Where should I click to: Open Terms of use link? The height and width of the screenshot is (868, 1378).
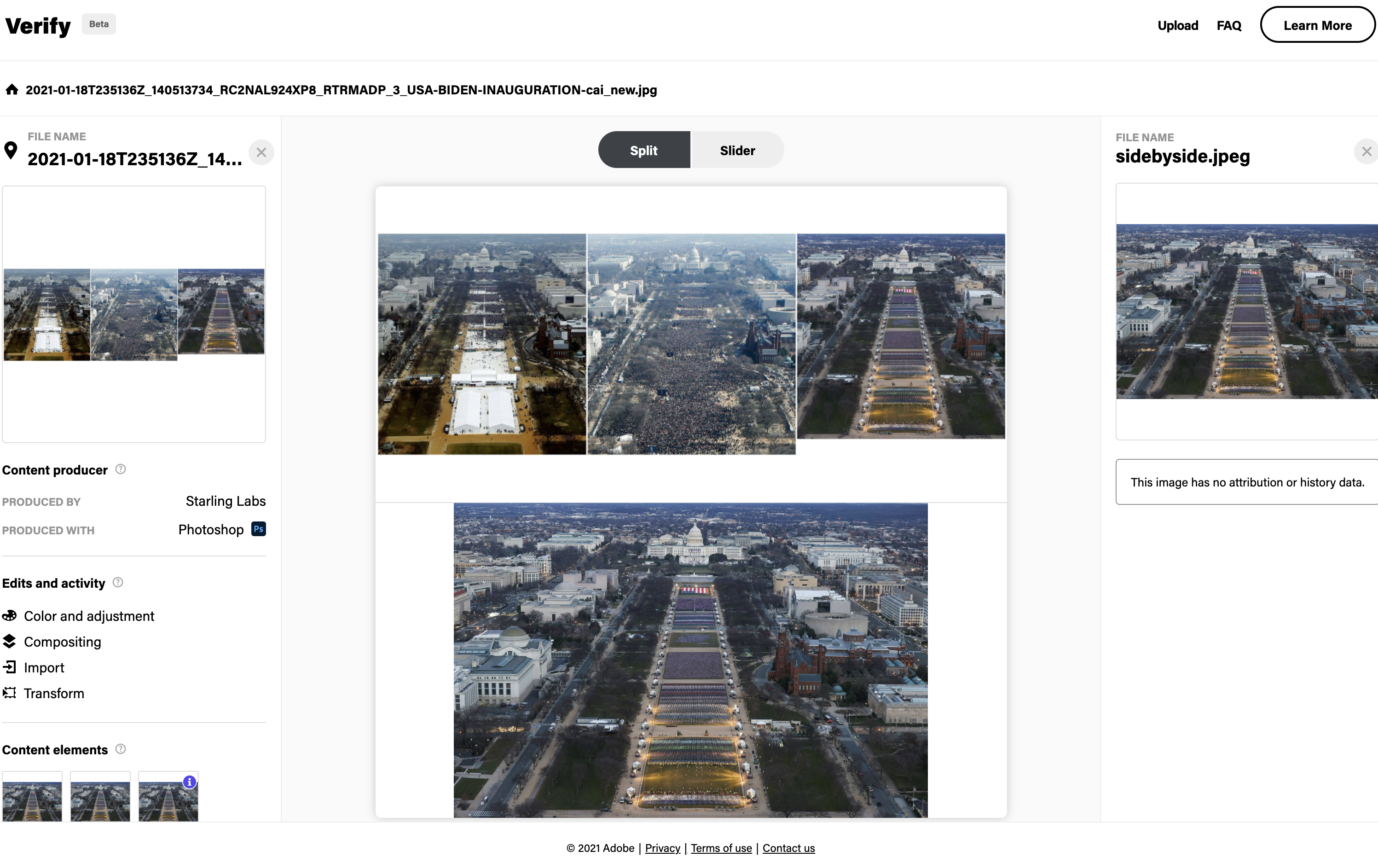tap(721, 848)
